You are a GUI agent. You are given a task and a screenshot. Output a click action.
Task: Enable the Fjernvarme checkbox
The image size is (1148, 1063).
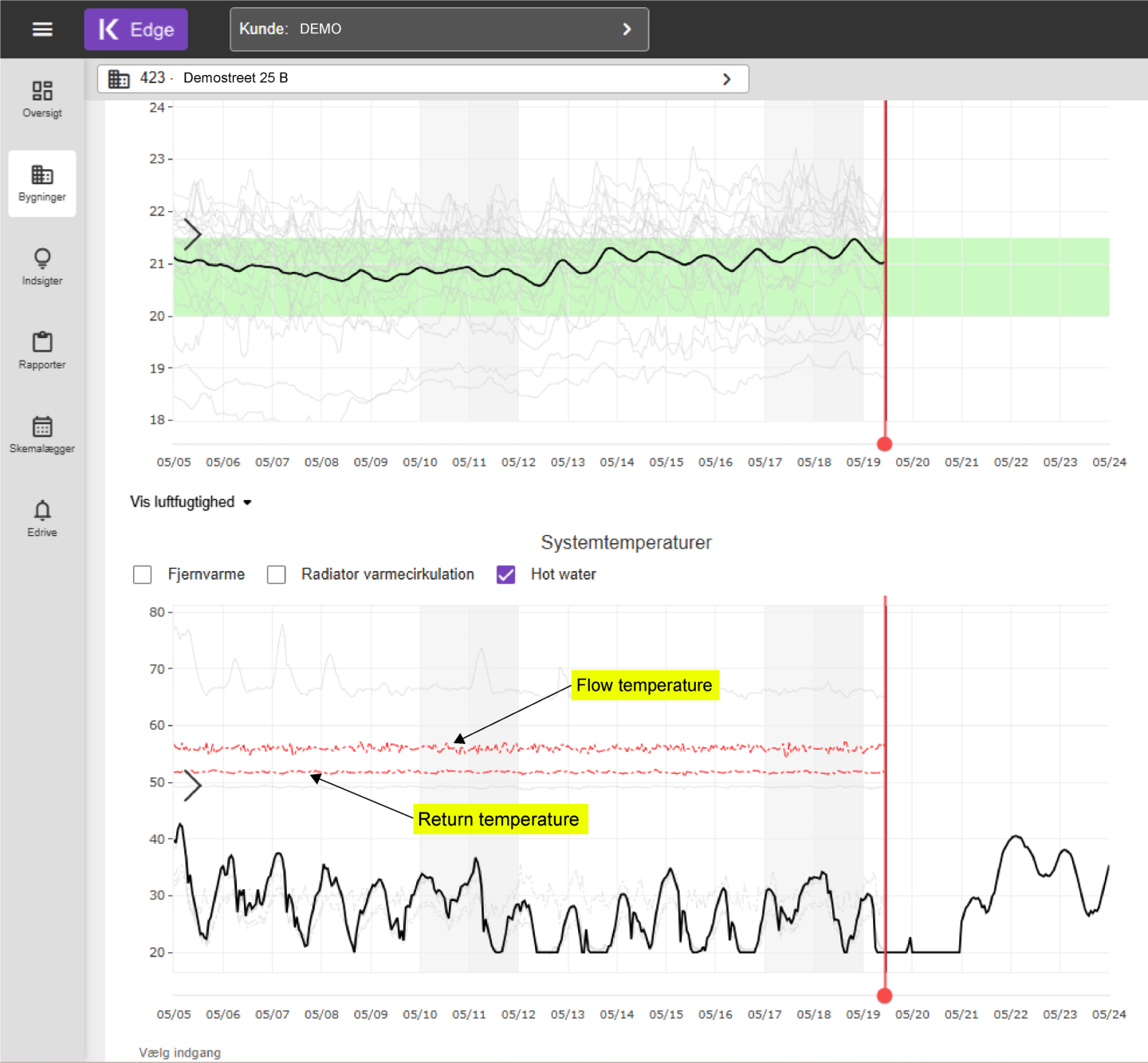point(143,574)
